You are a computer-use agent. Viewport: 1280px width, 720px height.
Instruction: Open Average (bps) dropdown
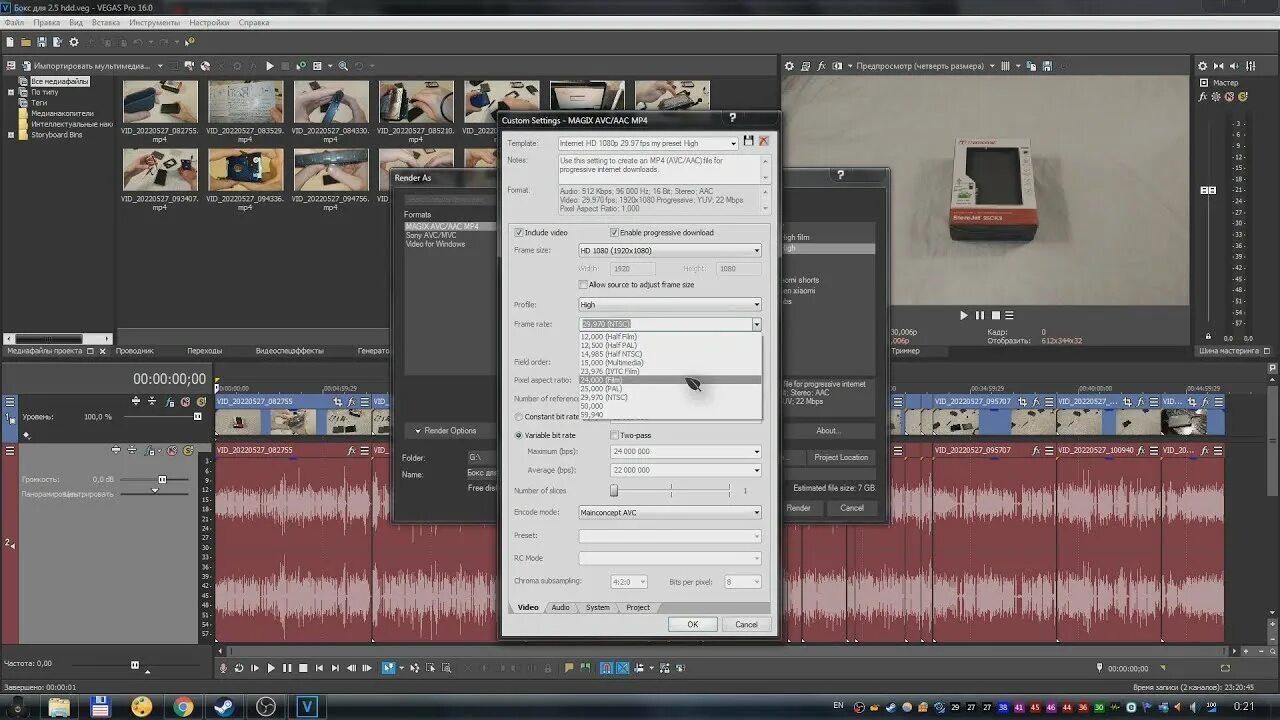tap(756, 470)
